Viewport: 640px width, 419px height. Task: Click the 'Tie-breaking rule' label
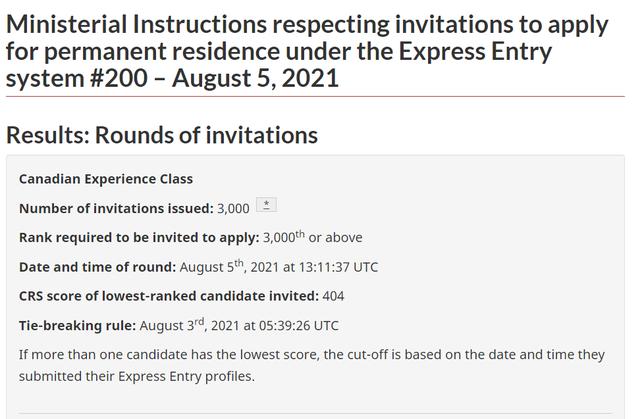coord(77,325)
